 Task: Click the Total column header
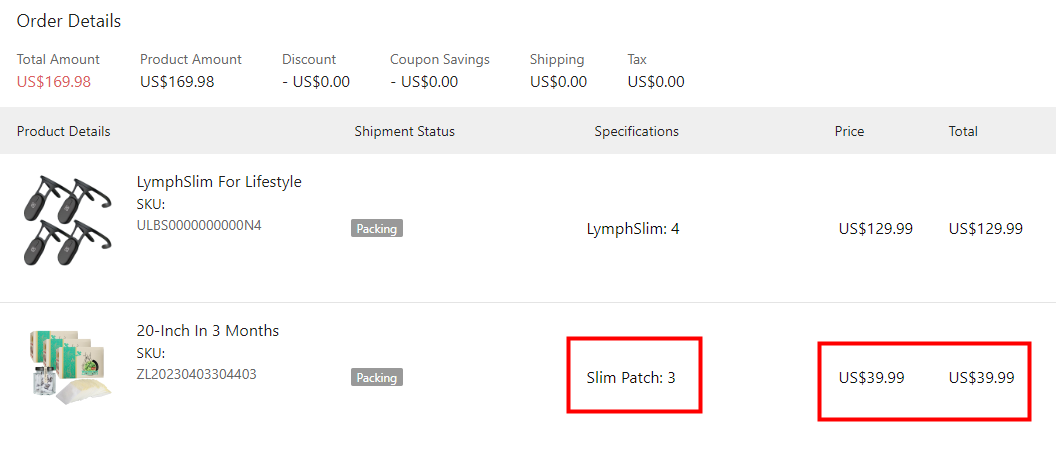(x=963, y=131)
